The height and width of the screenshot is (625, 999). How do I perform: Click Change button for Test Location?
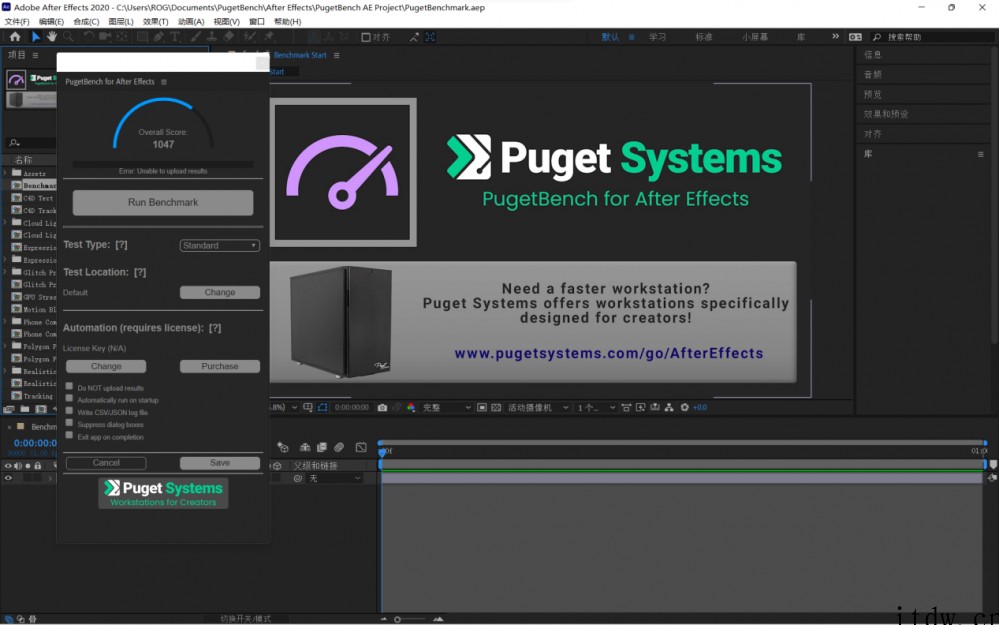220,292
